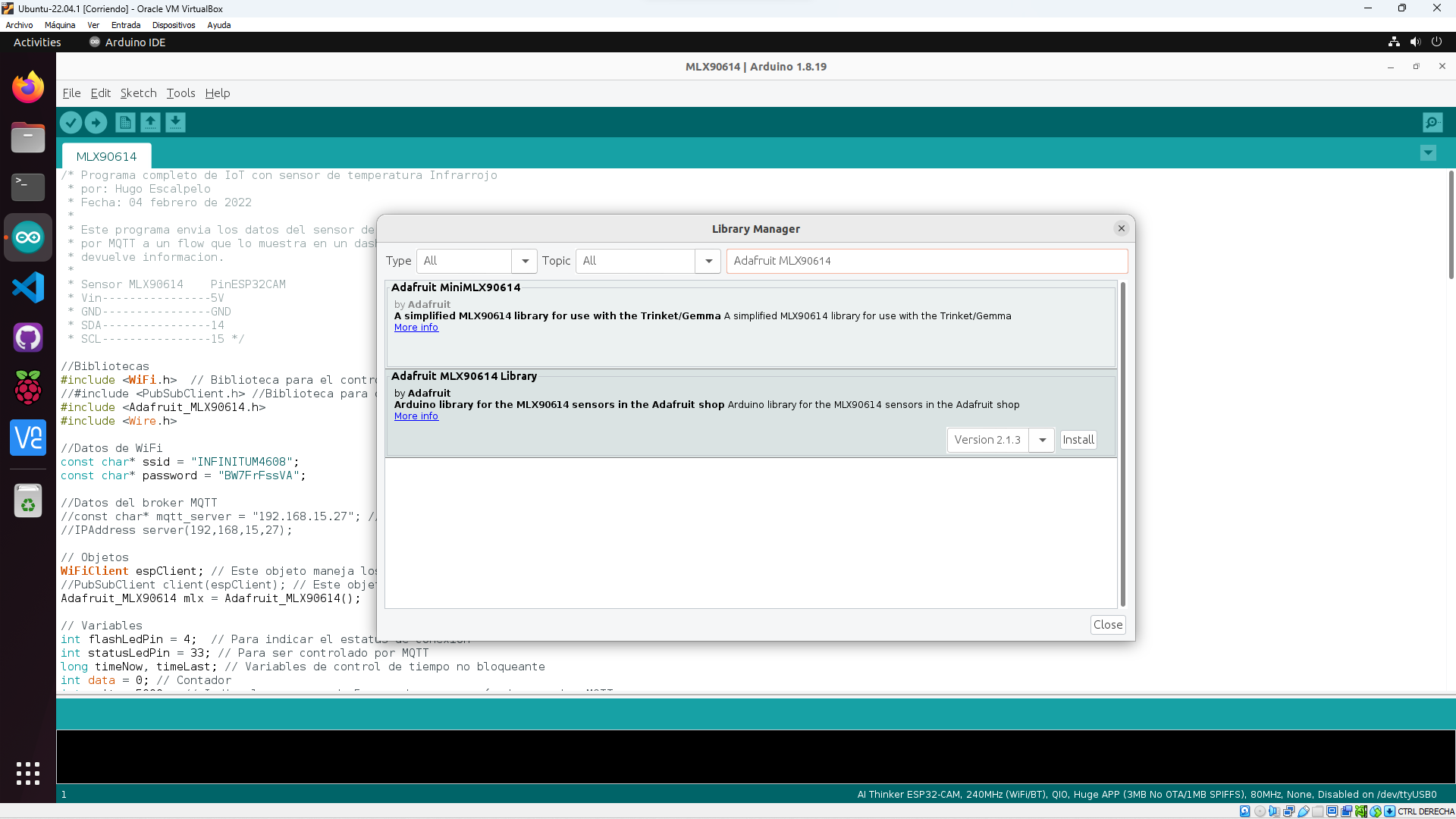
Task: Open More info link for MiniMLX90614
Action: coord(416,328)
